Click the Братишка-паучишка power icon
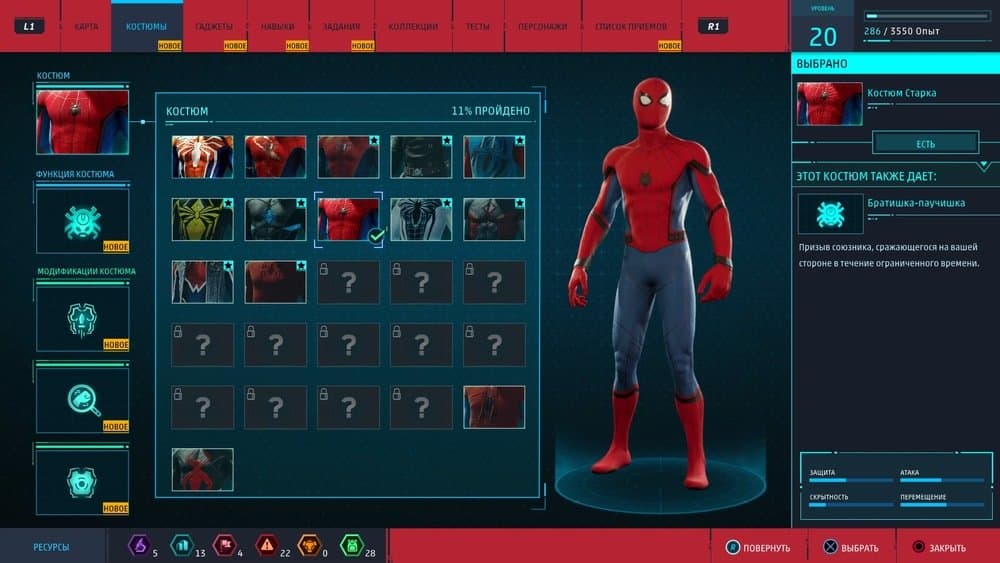The height and width of the screenshot is (563, 1000). pyautogui.click(x=830, y=214)
